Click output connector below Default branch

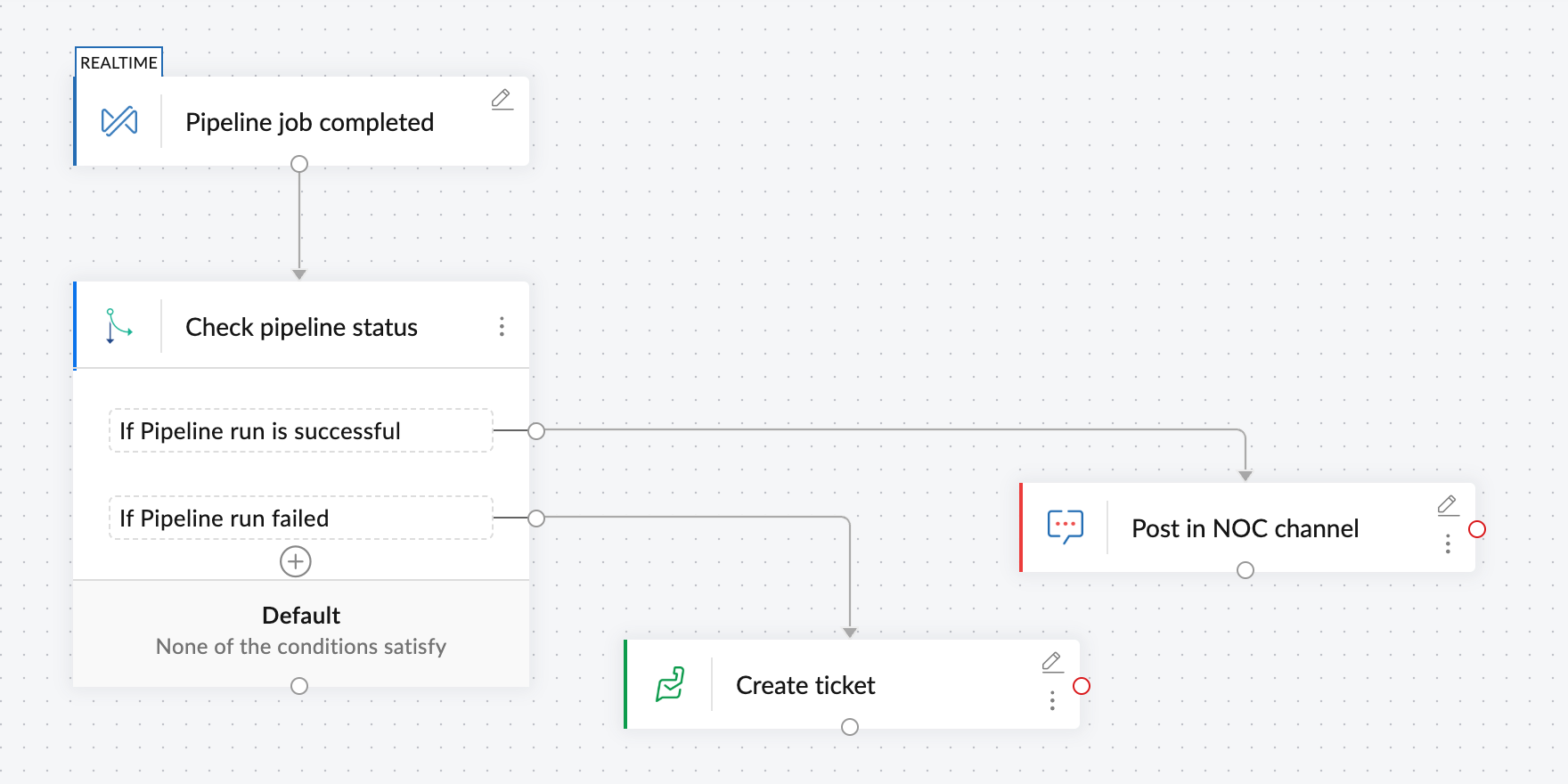click(x=299, y=686)
